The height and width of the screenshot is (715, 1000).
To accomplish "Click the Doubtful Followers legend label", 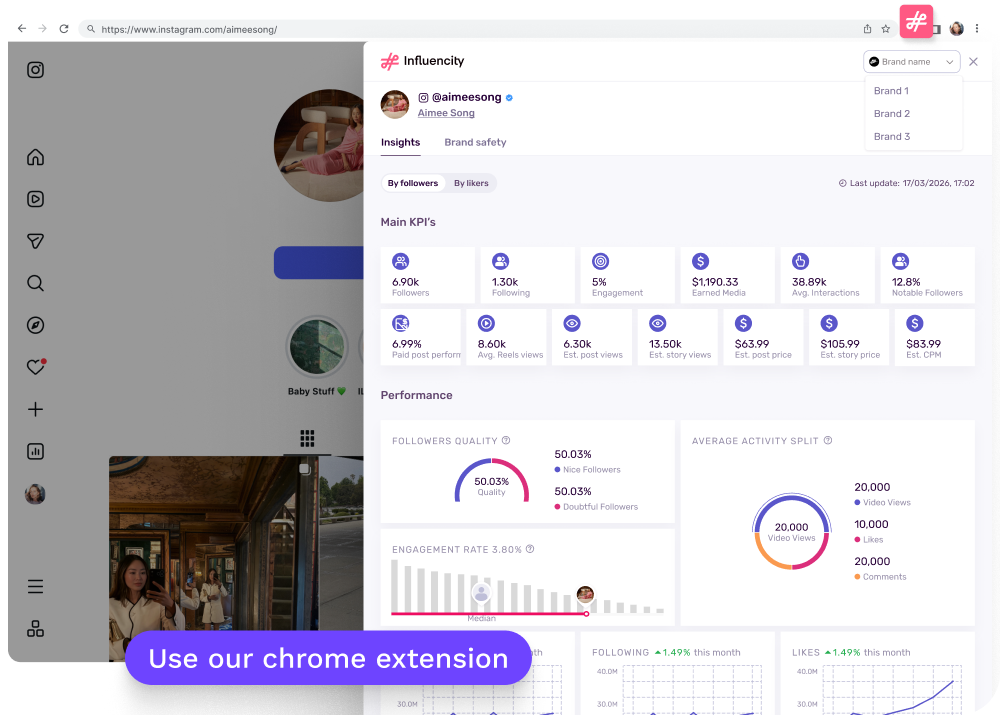I will tap(600, 506).
